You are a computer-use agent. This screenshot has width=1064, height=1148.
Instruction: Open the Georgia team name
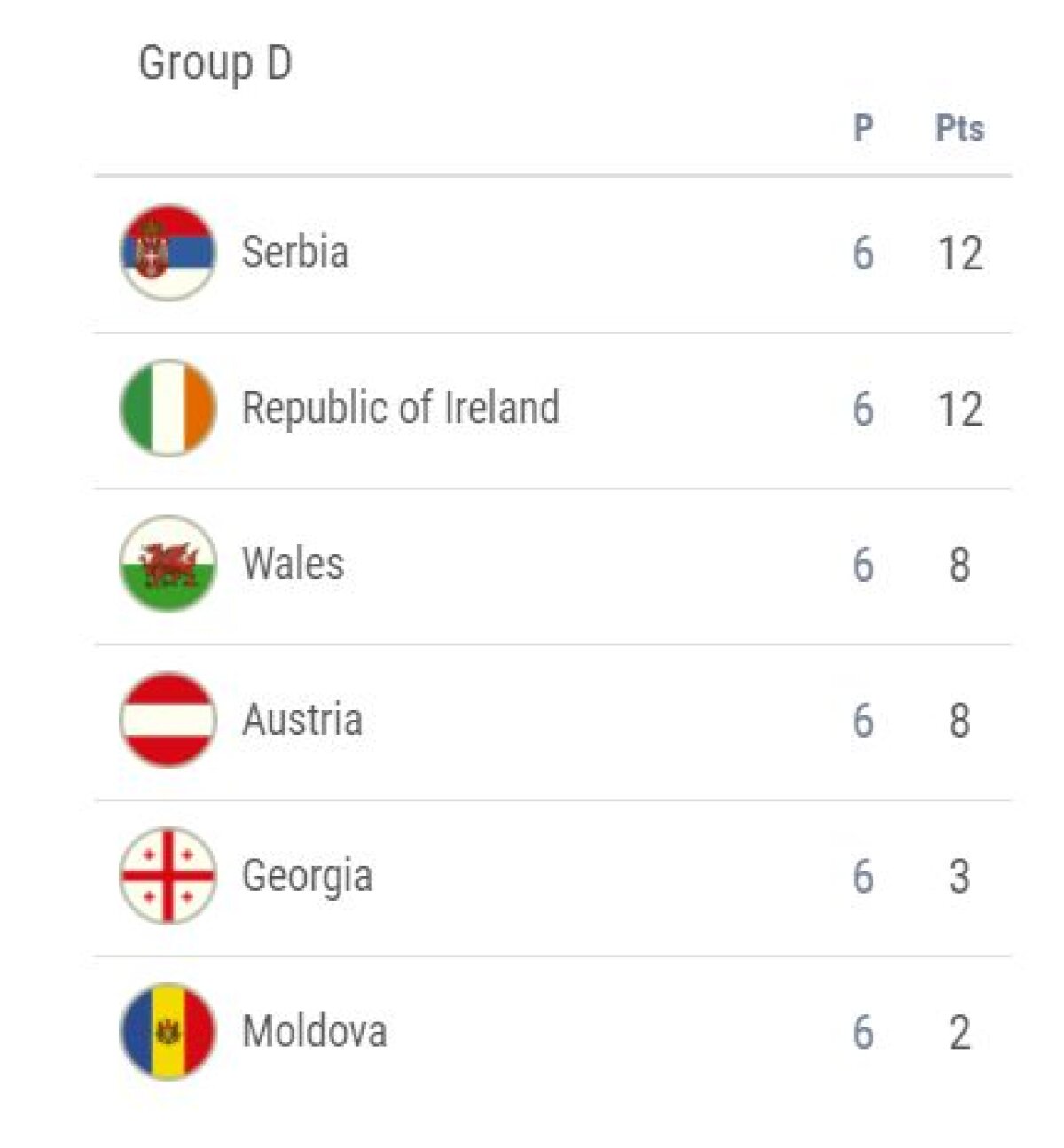[307, 876]
